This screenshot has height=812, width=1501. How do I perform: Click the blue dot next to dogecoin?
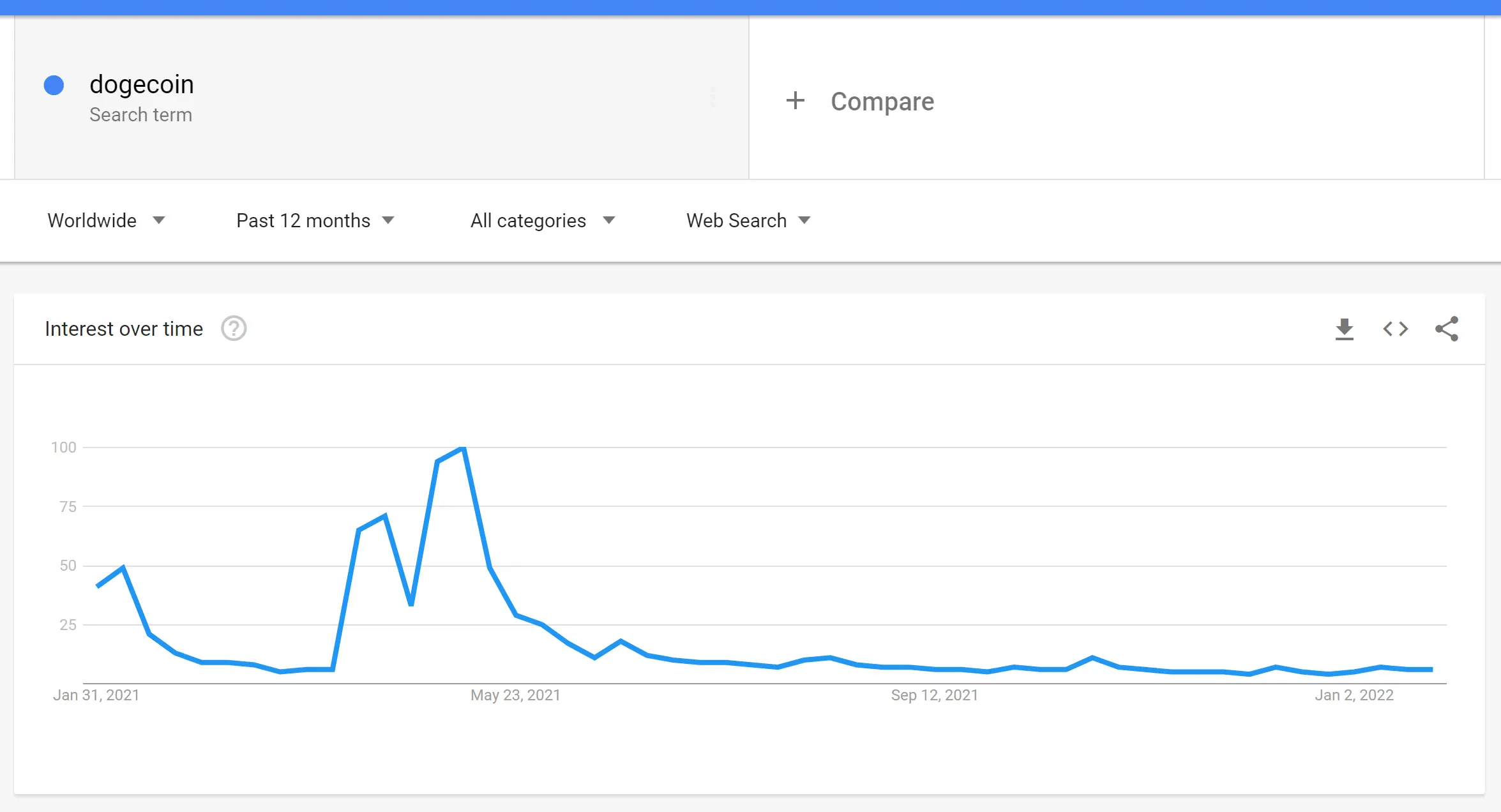point(54,84)
